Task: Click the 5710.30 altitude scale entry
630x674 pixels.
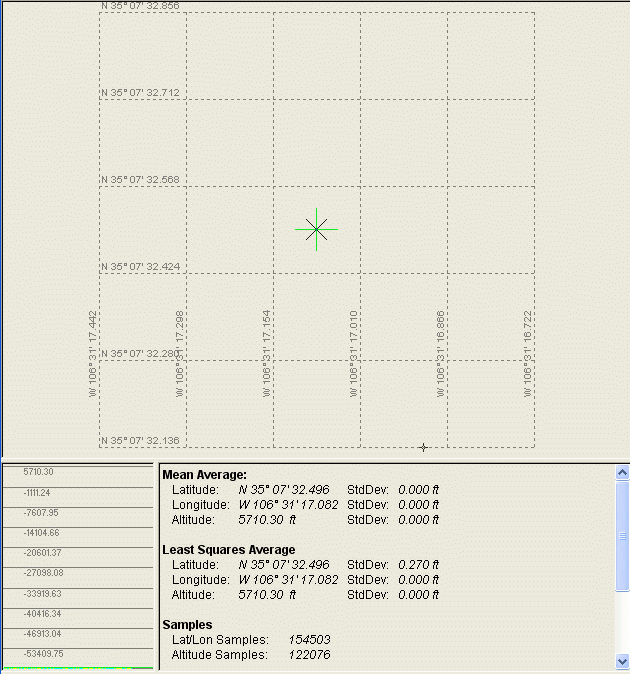Action: click(39, 472)
